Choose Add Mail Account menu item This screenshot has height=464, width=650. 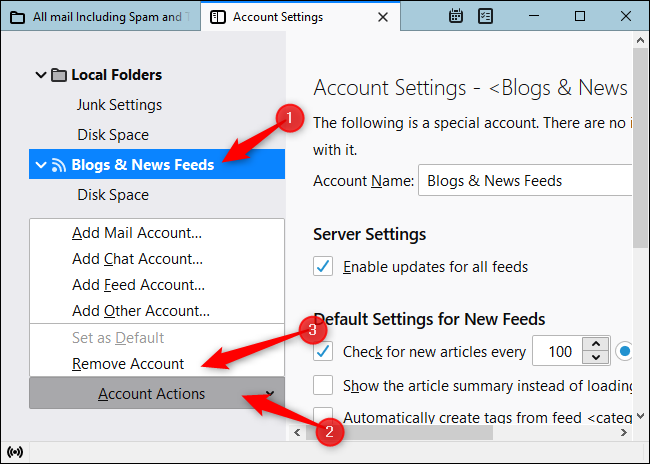pos(157,233)
